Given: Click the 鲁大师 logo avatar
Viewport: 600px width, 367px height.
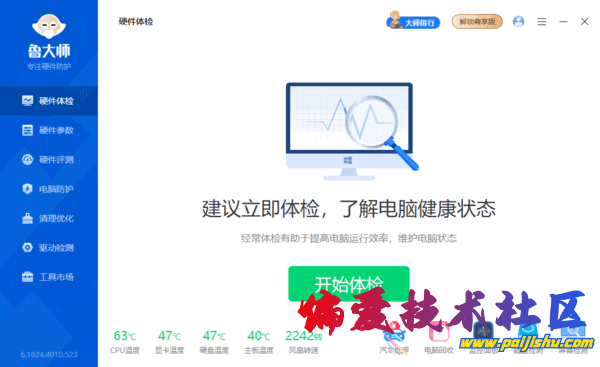Looking at the screenshot, I should 49,26.
